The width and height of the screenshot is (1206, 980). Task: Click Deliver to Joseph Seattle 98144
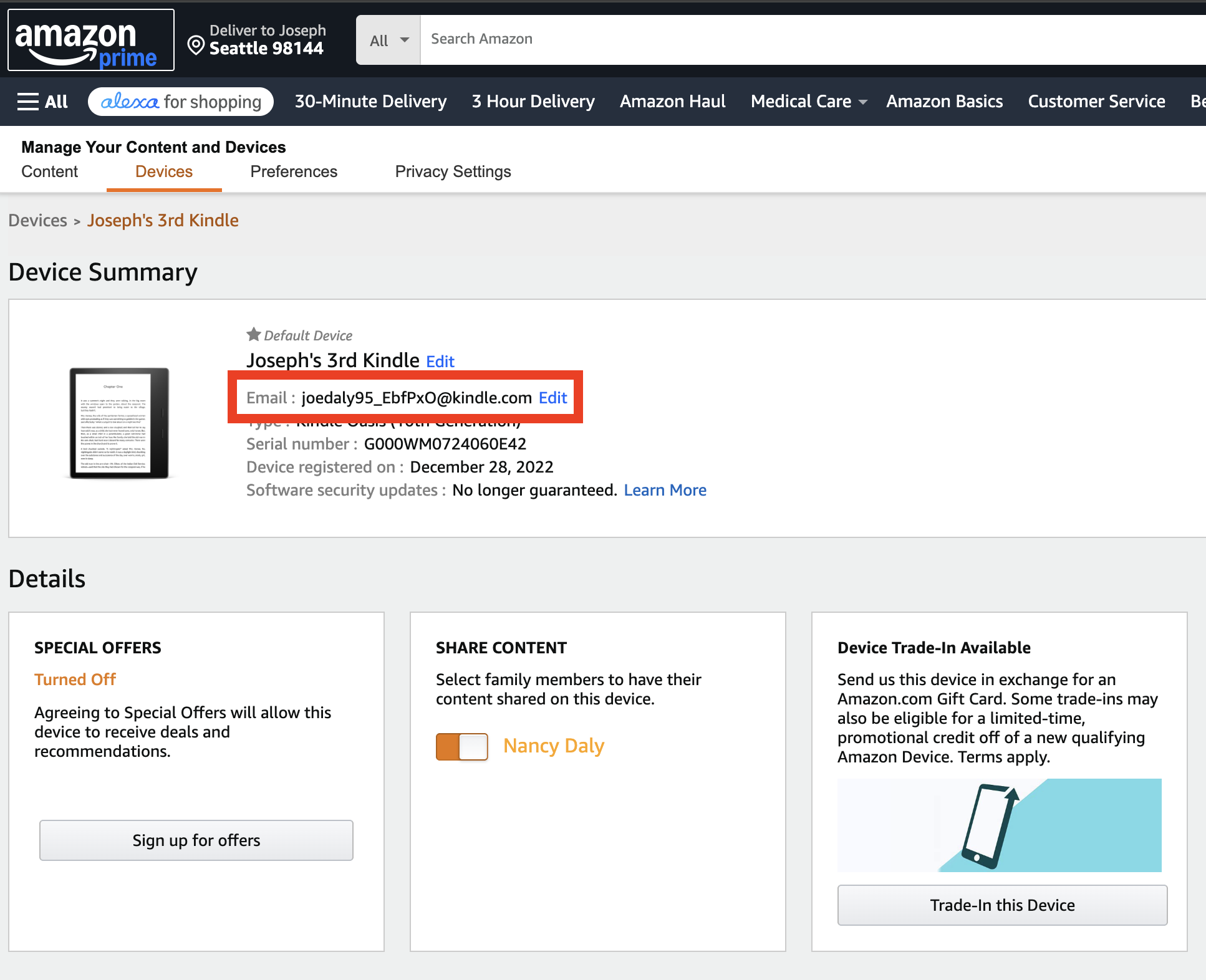tap(257, 41)
